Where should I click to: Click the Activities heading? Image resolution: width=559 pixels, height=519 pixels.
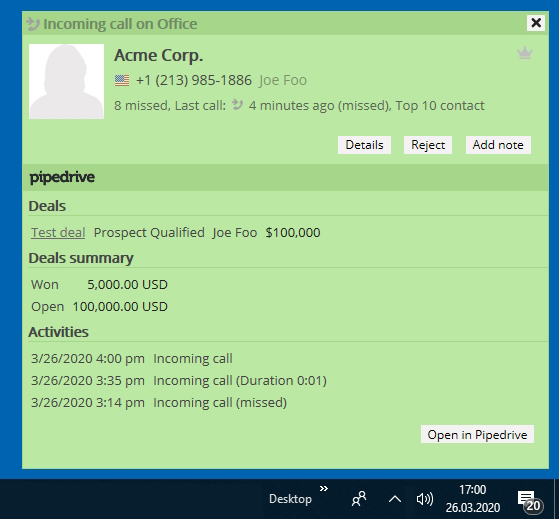coord(58,332)
